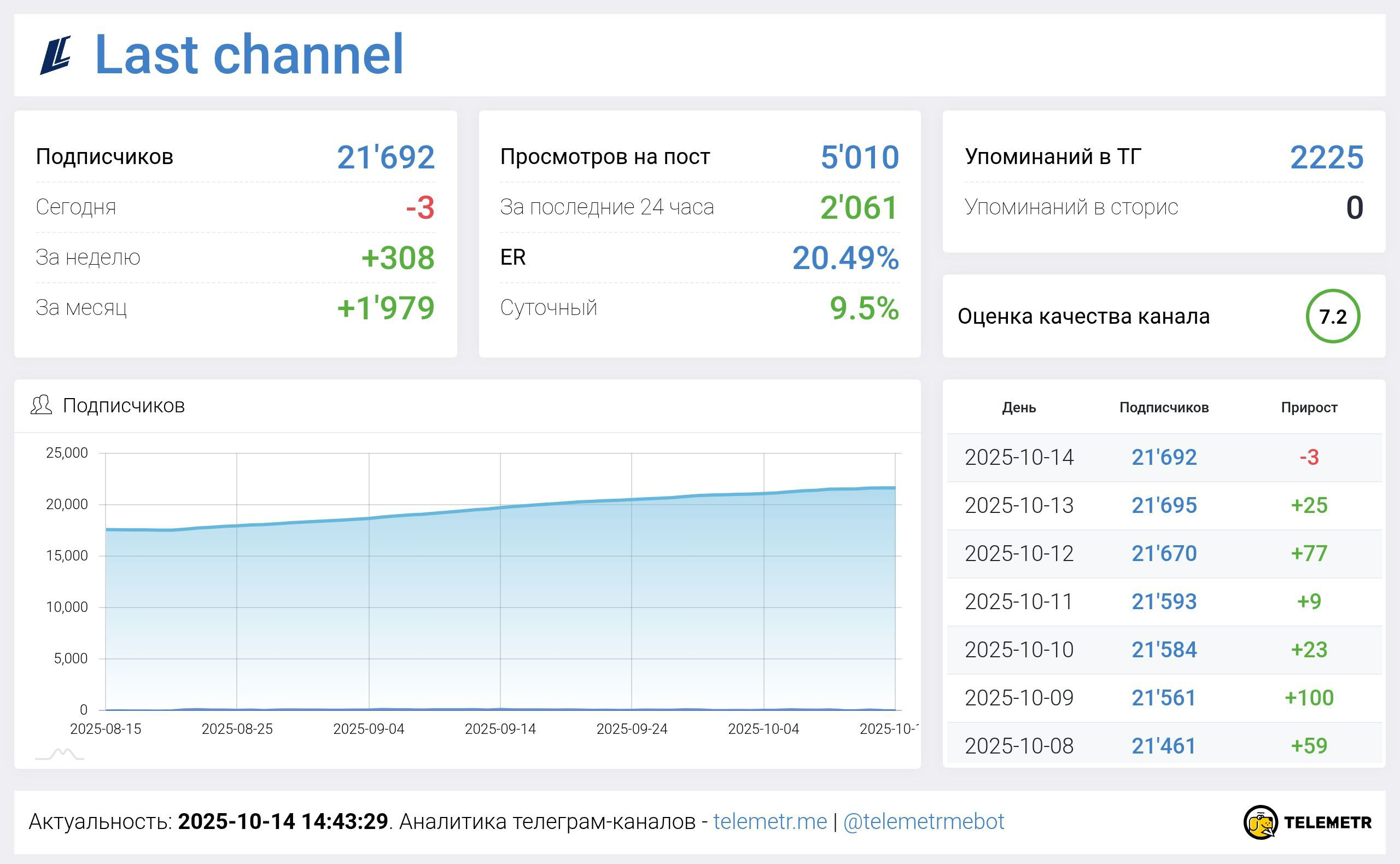Screen dimensions: 1400x864
Task: Click the Прирост column header
Action: 1309,407
